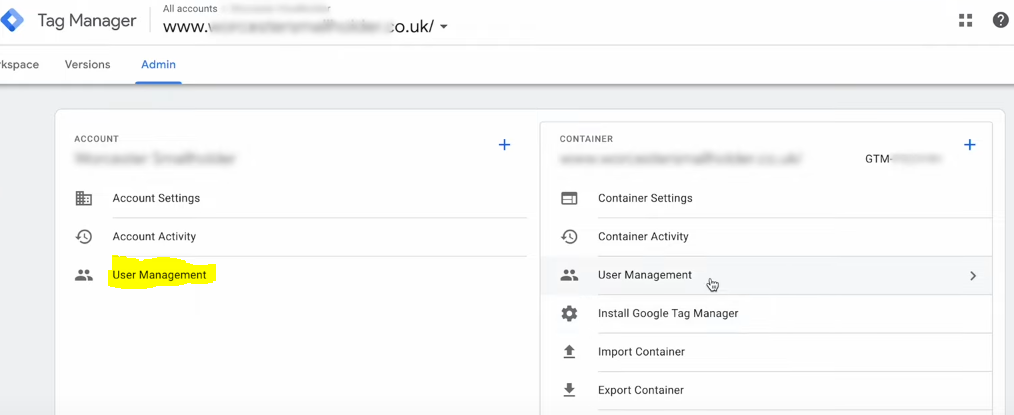Click the Tag Manager title text

[x=87, y=21]
